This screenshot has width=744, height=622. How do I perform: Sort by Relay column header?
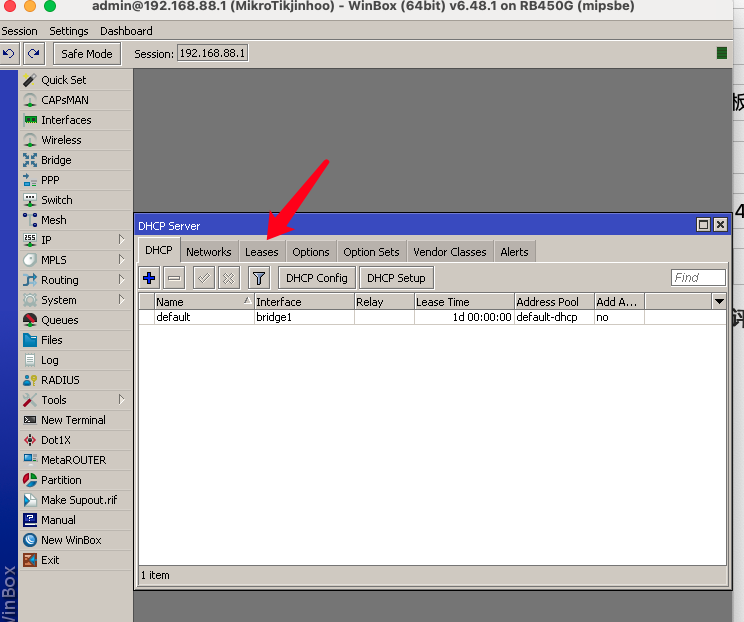[384, 302]
